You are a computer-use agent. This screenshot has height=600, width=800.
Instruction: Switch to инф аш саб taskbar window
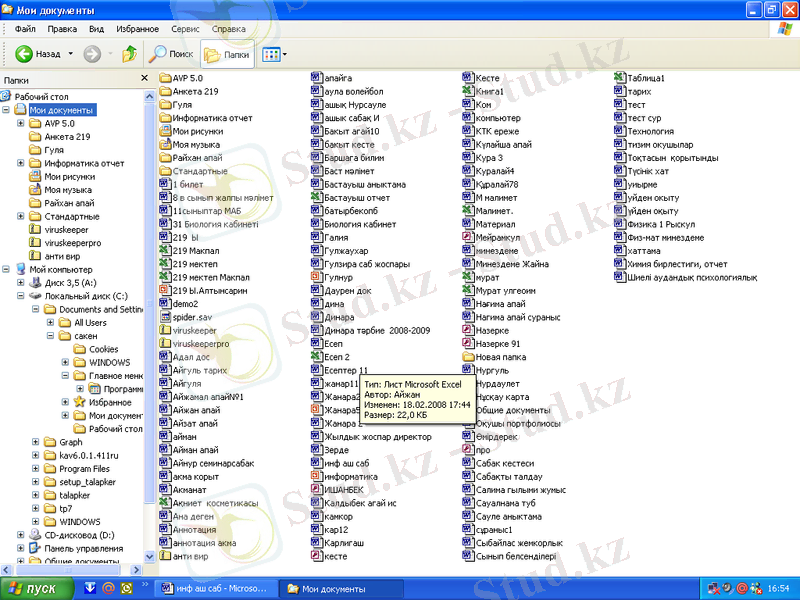[211, 589]
